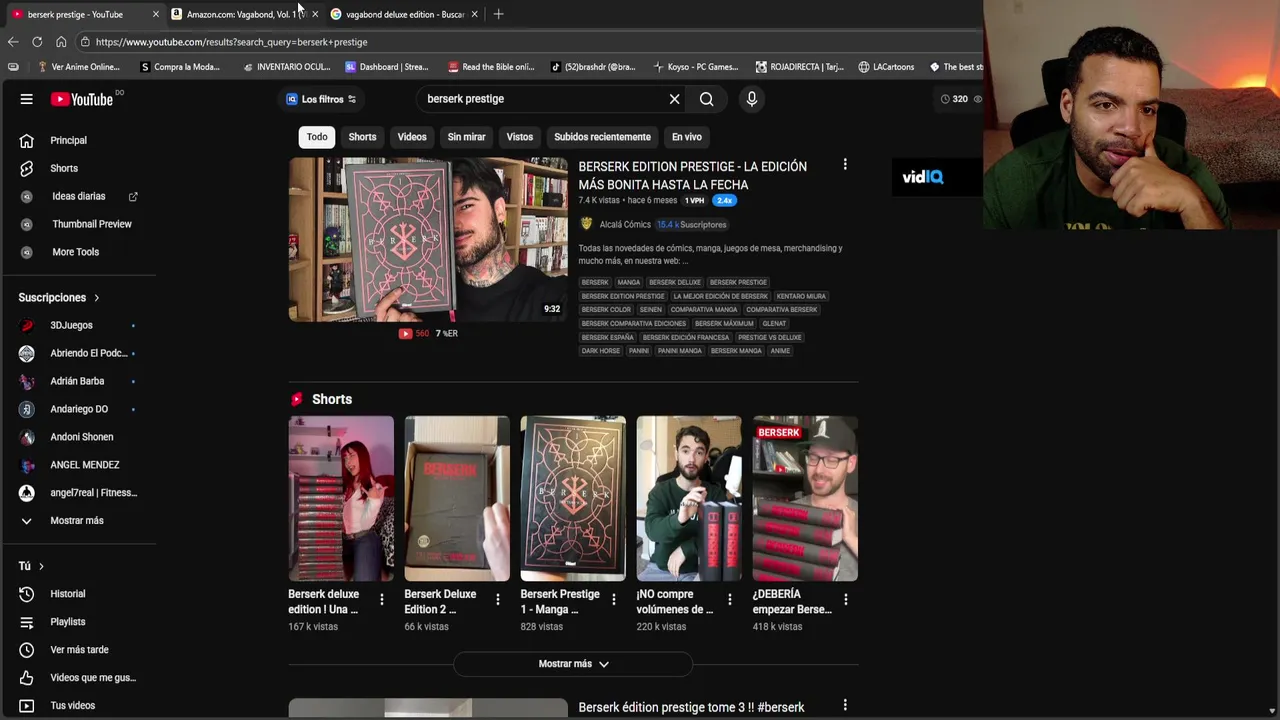Open options for DEBERÍA empezar short
1280x720 pixels.
coord(845,599)
